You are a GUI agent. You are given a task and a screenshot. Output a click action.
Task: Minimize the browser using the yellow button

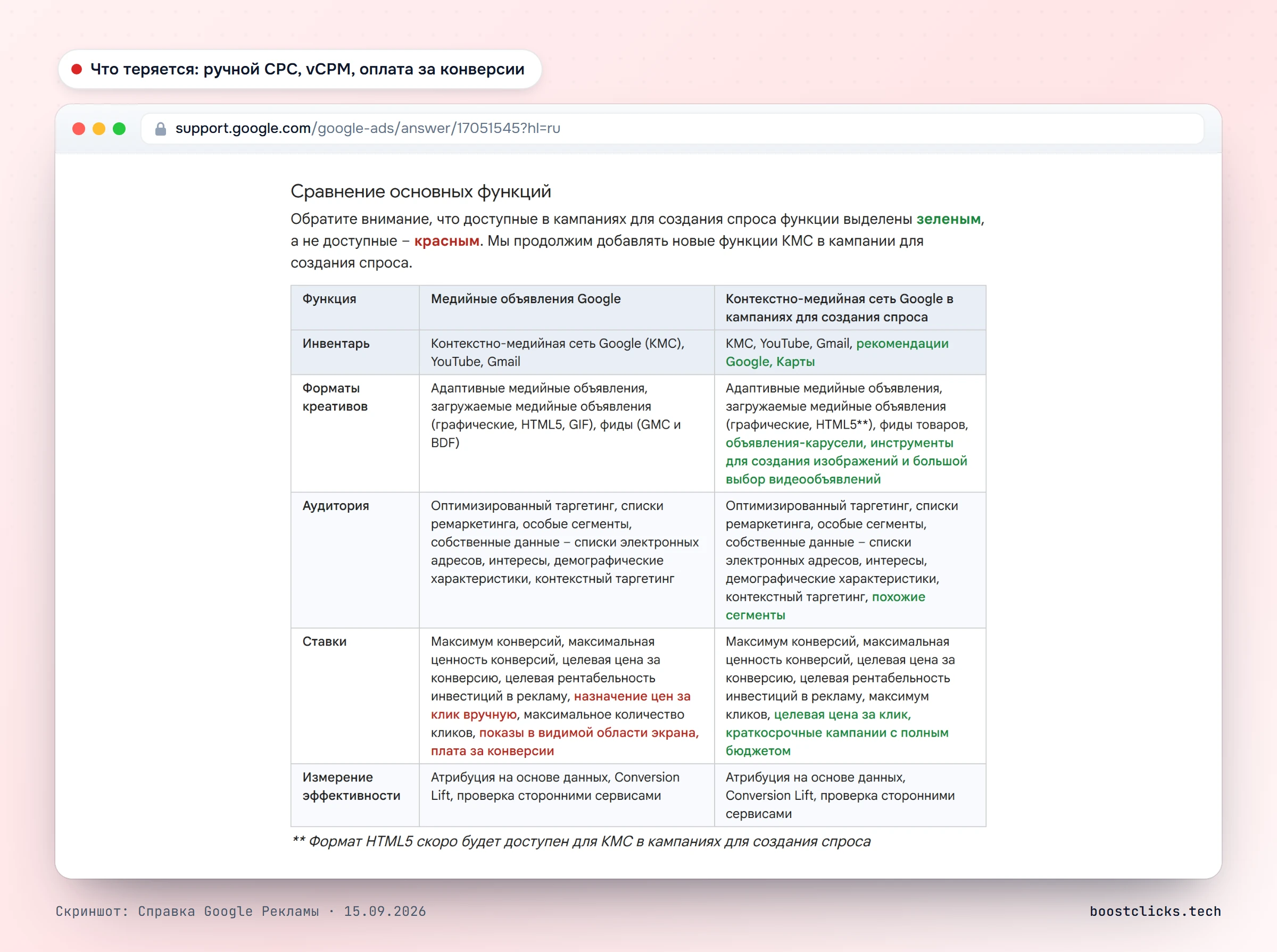[x=99, y=129]
